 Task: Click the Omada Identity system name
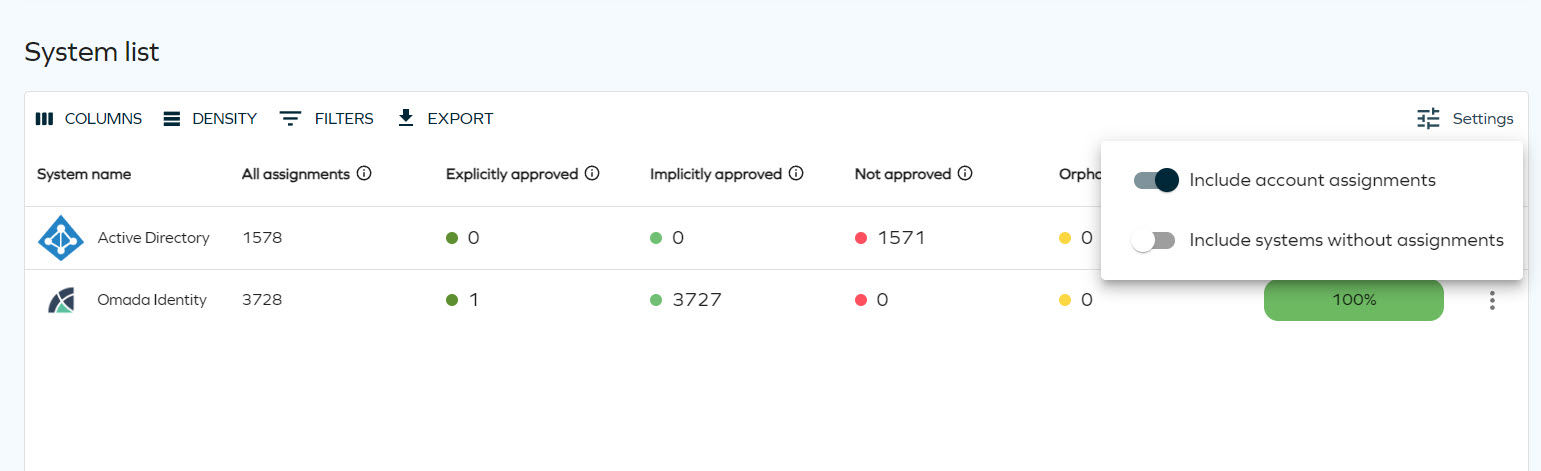pos(151,300)
